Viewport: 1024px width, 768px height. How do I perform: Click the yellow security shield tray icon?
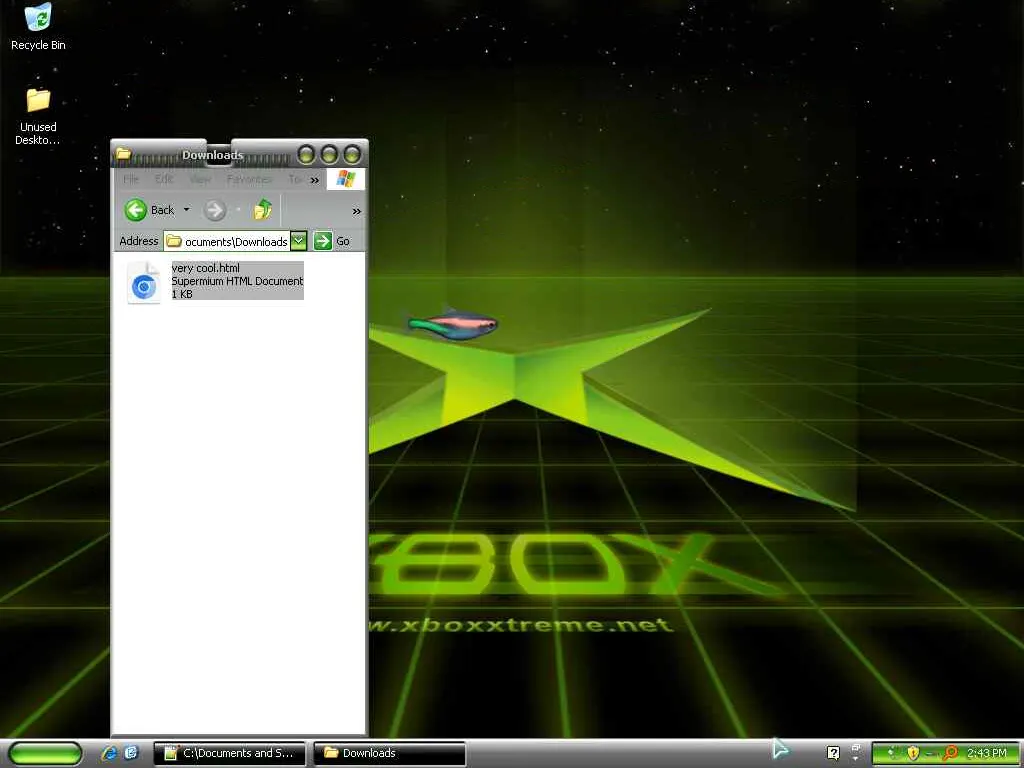point(913,753)
